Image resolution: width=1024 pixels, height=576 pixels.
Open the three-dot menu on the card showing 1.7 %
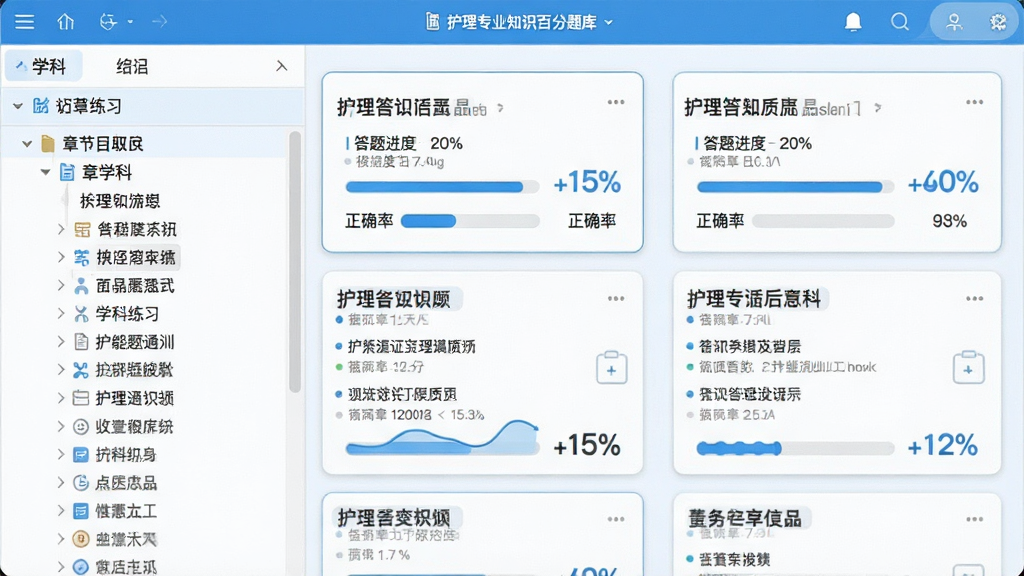pyautogui.click(x=616, y=519)
